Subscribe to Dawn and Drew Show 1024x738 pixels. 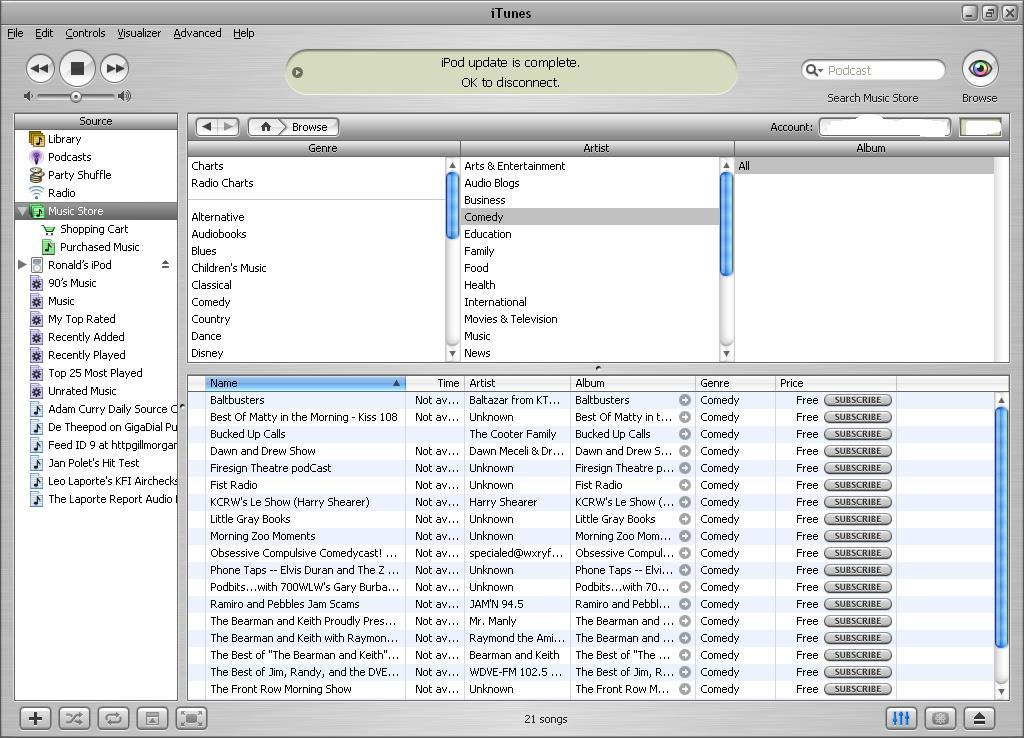click(857, 451)
